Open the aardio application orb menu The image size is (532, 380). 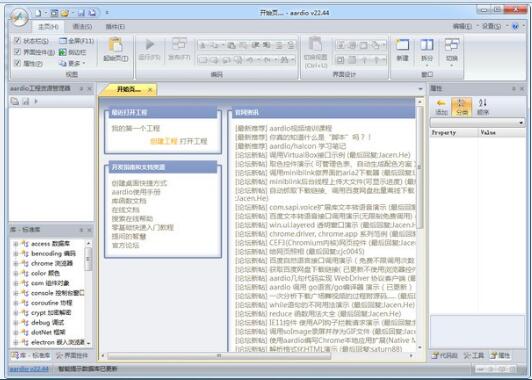click(19, 17)
